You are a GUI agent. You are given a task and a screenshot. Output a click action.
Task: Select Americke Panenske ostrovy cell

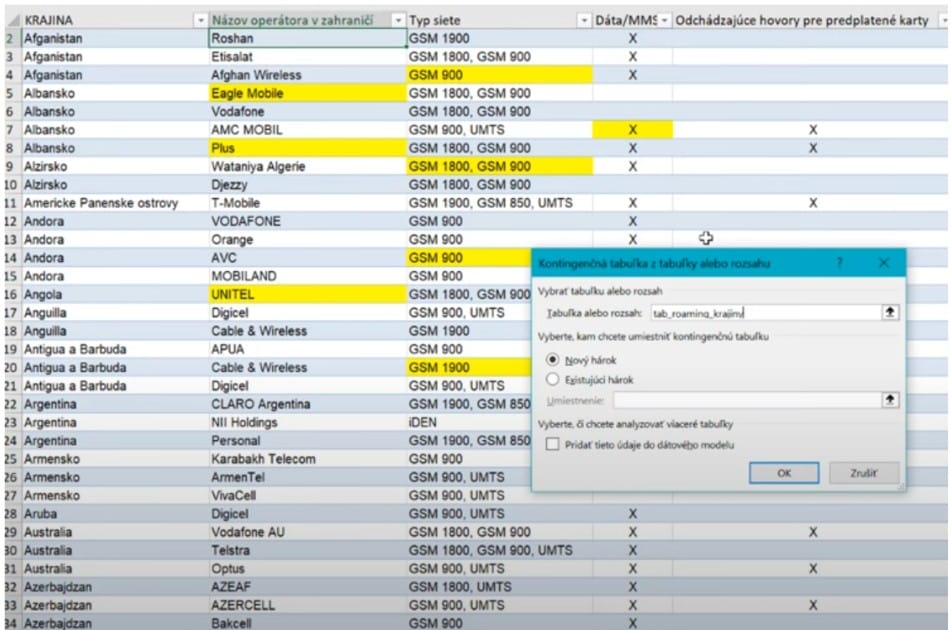116,203
